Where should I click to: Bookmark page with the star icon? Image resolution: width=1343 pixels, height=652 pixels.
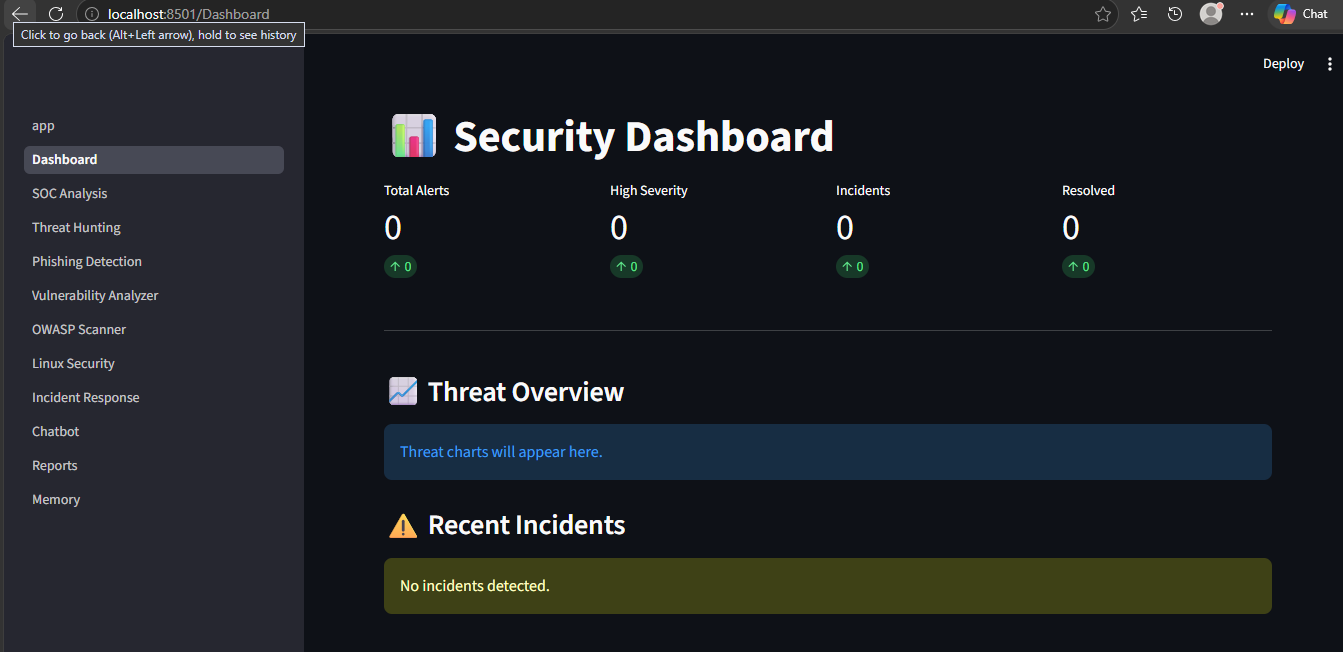tap(1103, 14)
